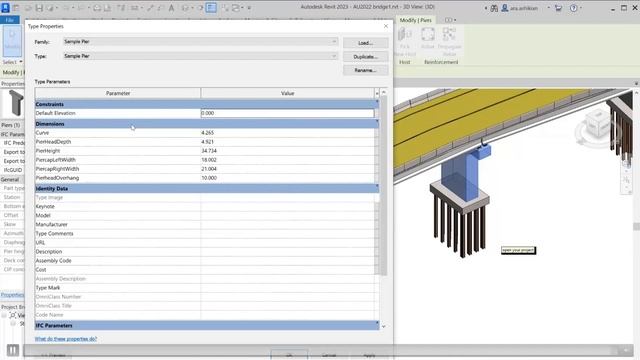Click the Load... button

click(365, 43)
